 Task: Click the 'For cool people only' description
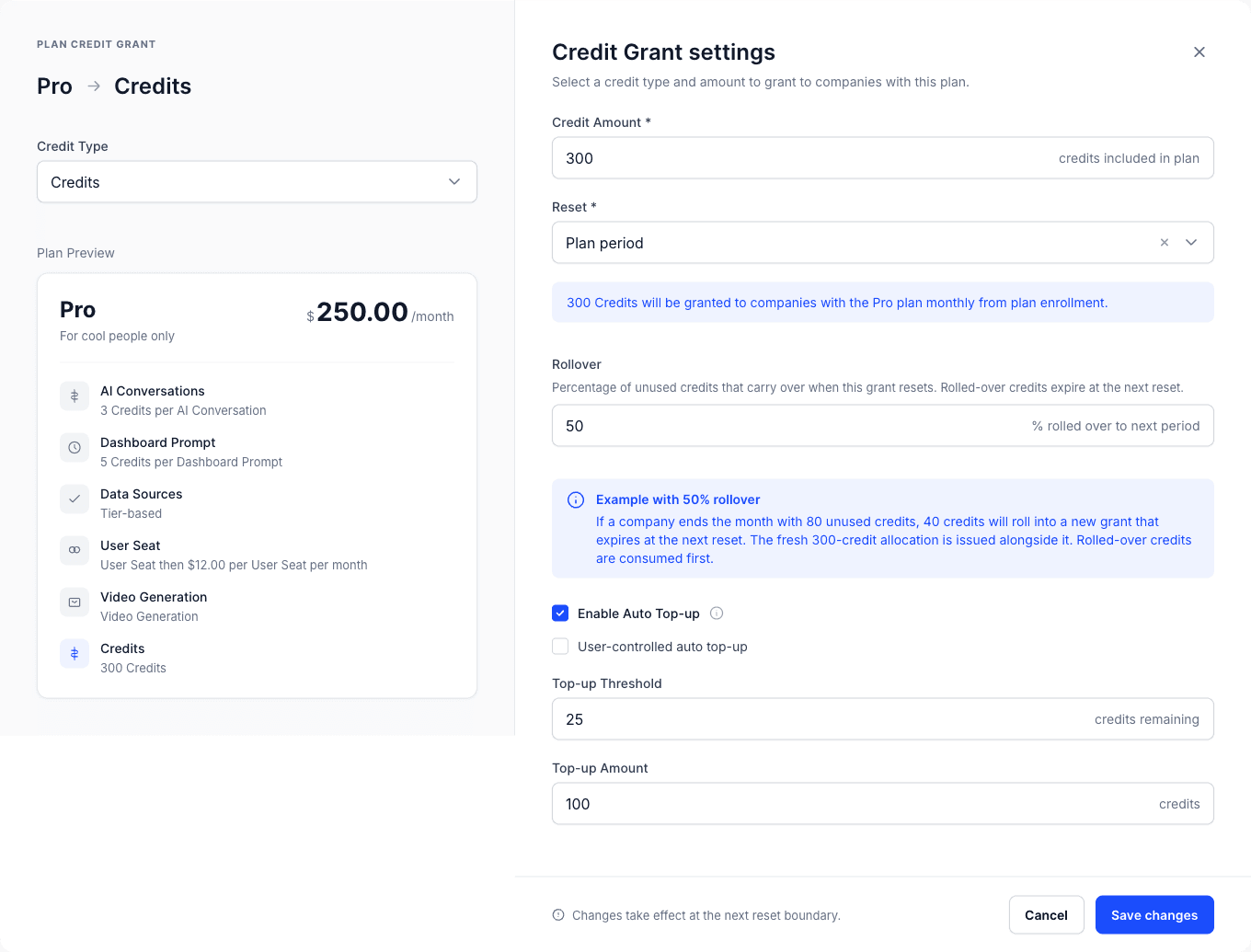coord(117,337)
